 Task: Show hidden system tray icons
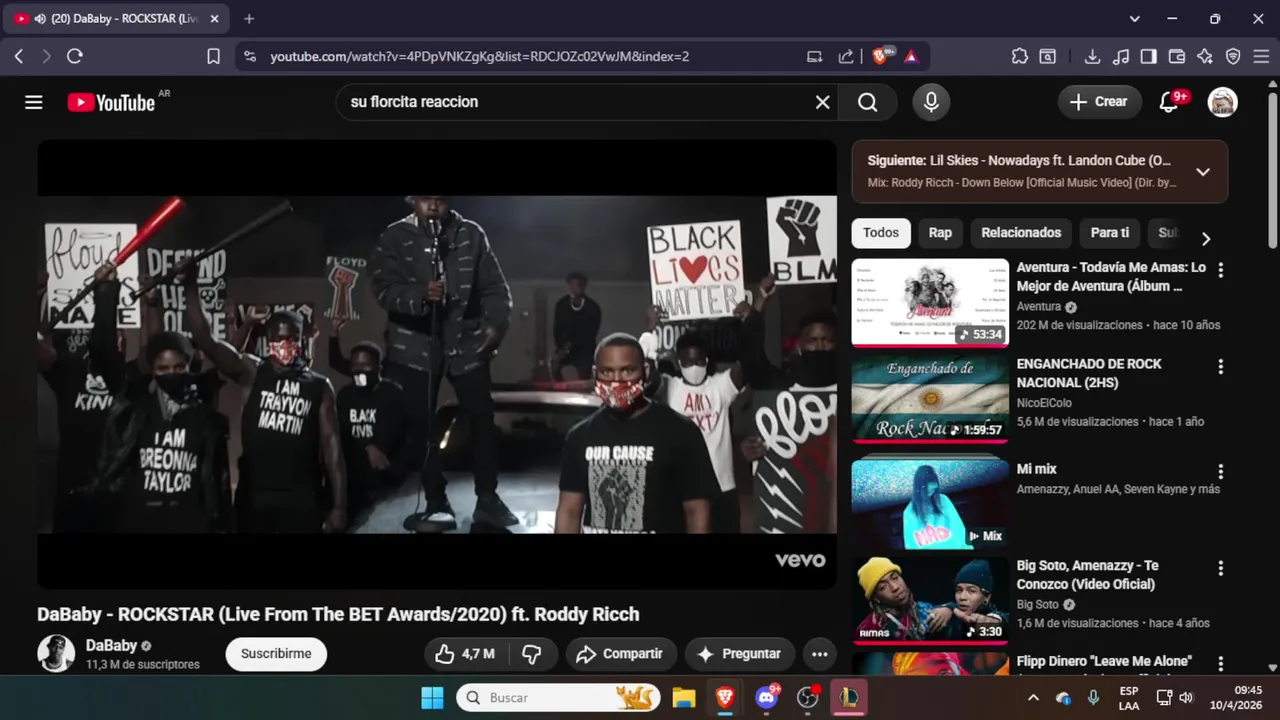click(1033, 698)
